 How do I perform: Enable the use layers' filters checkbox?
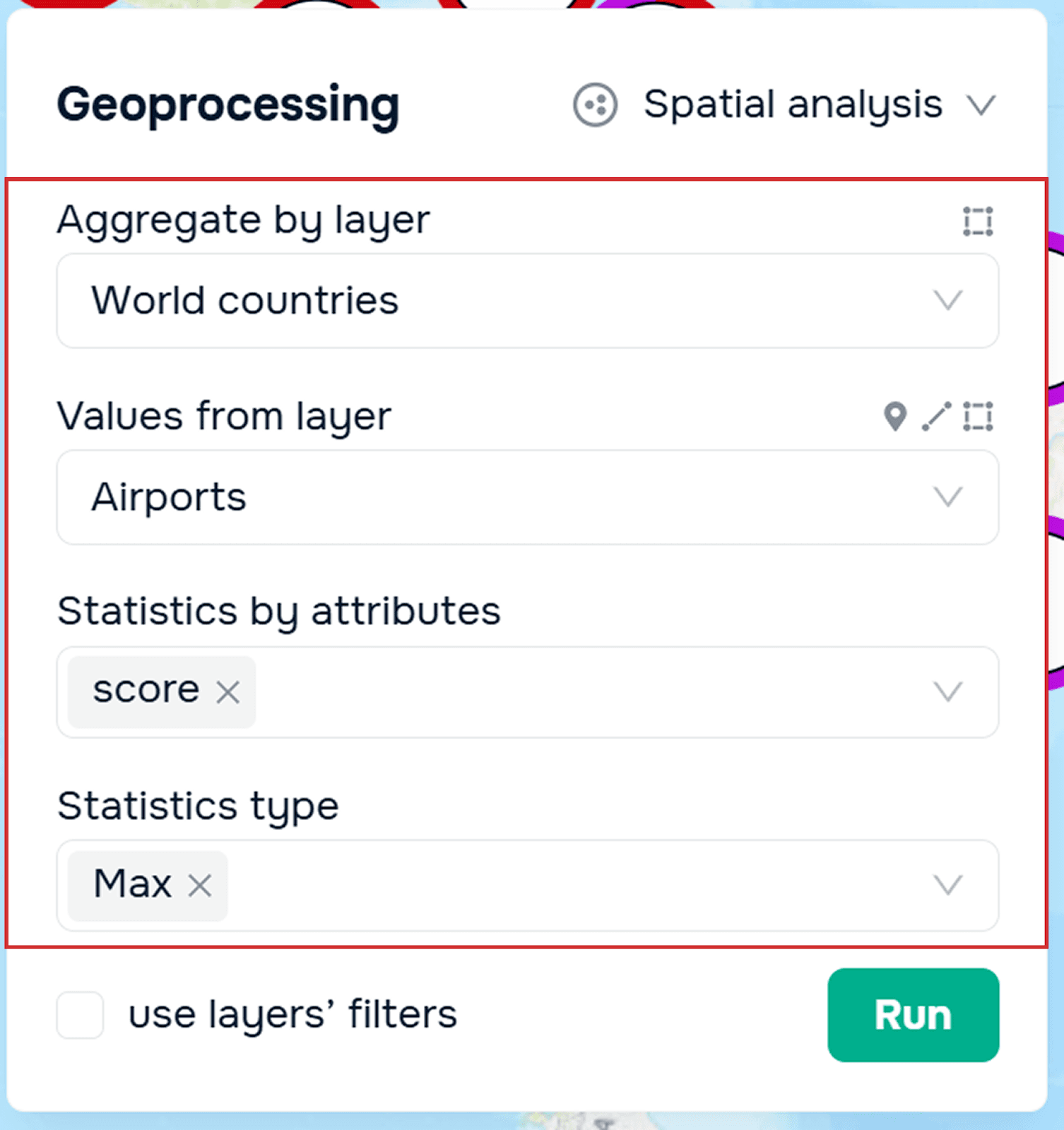click(81, 1015)
